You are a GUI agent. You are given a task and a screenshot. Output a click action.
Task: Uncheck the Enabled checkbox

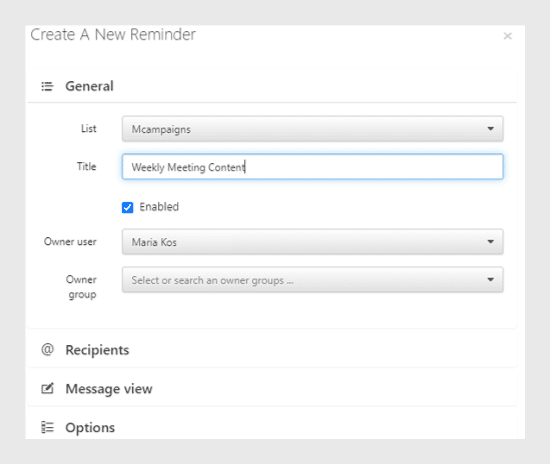[x=127, y=207]
